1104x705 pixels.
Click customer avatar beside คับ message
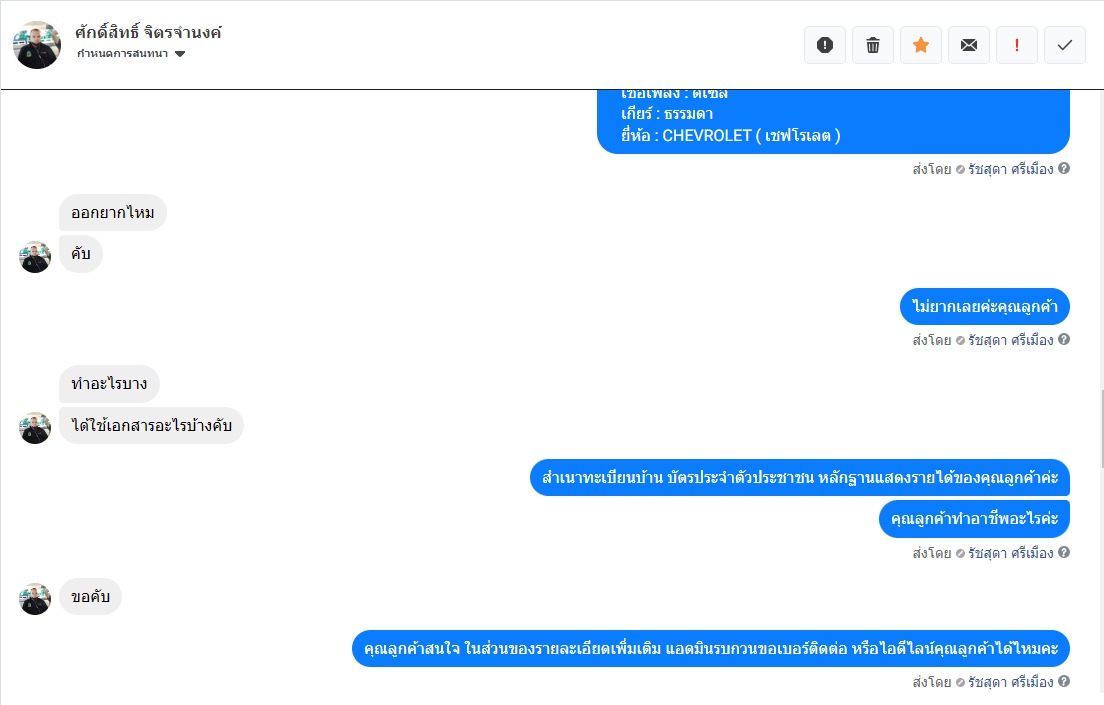34,257
